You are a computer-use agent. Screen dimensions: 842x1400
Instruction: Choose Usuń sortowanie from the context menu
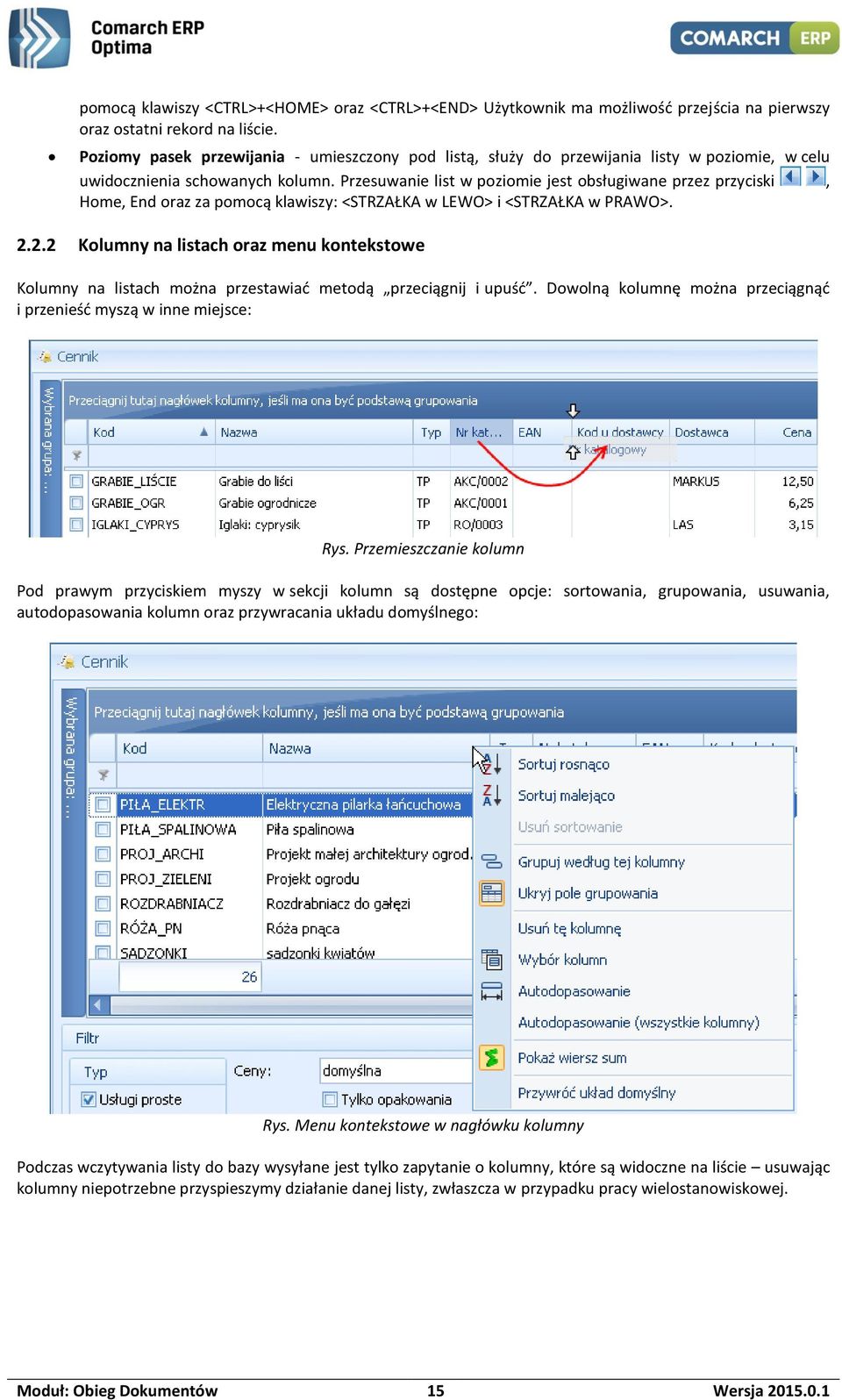point(570,827)
